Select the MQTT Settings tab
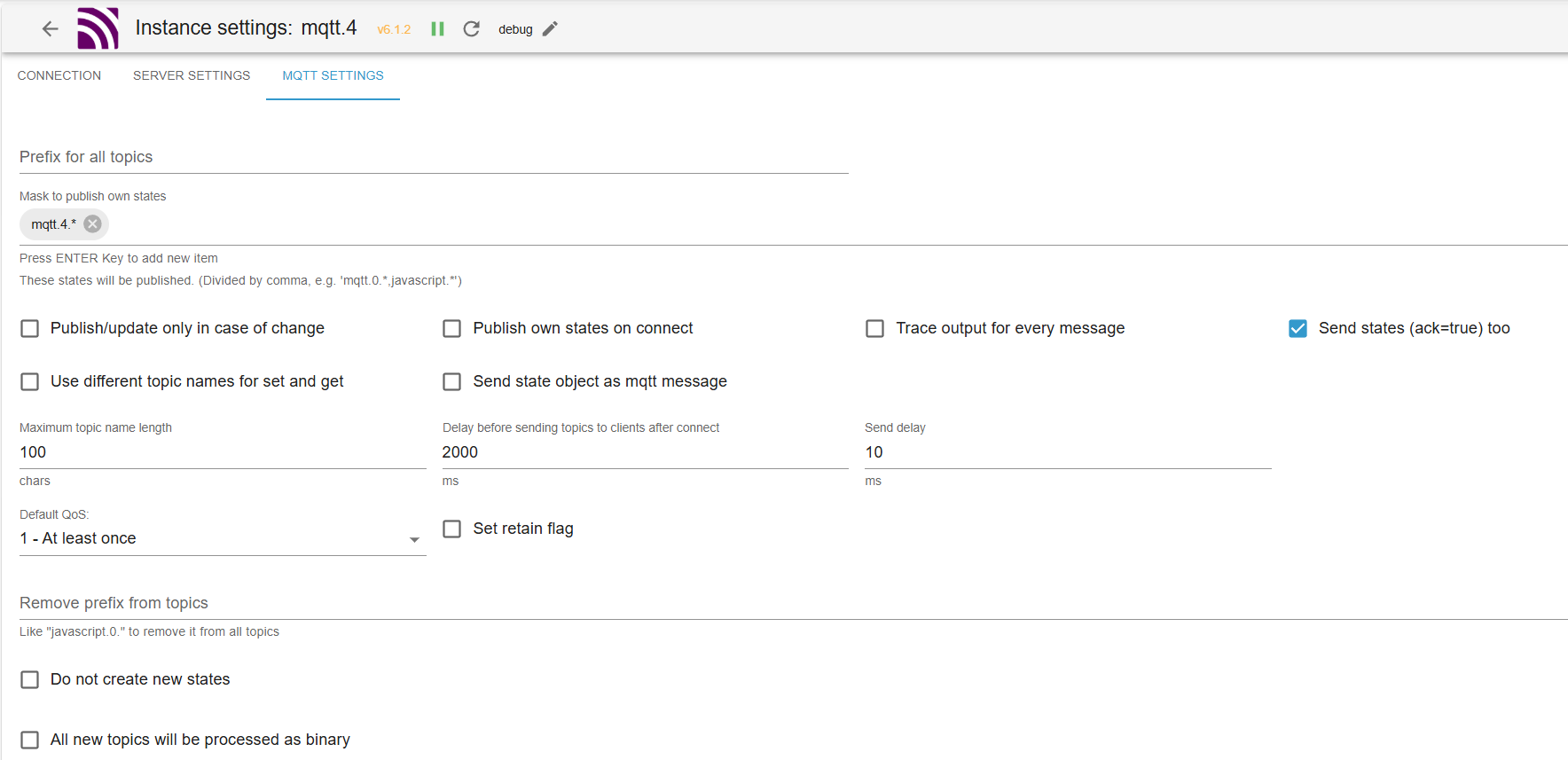The image size is (1568, 760). click(333, 76)
